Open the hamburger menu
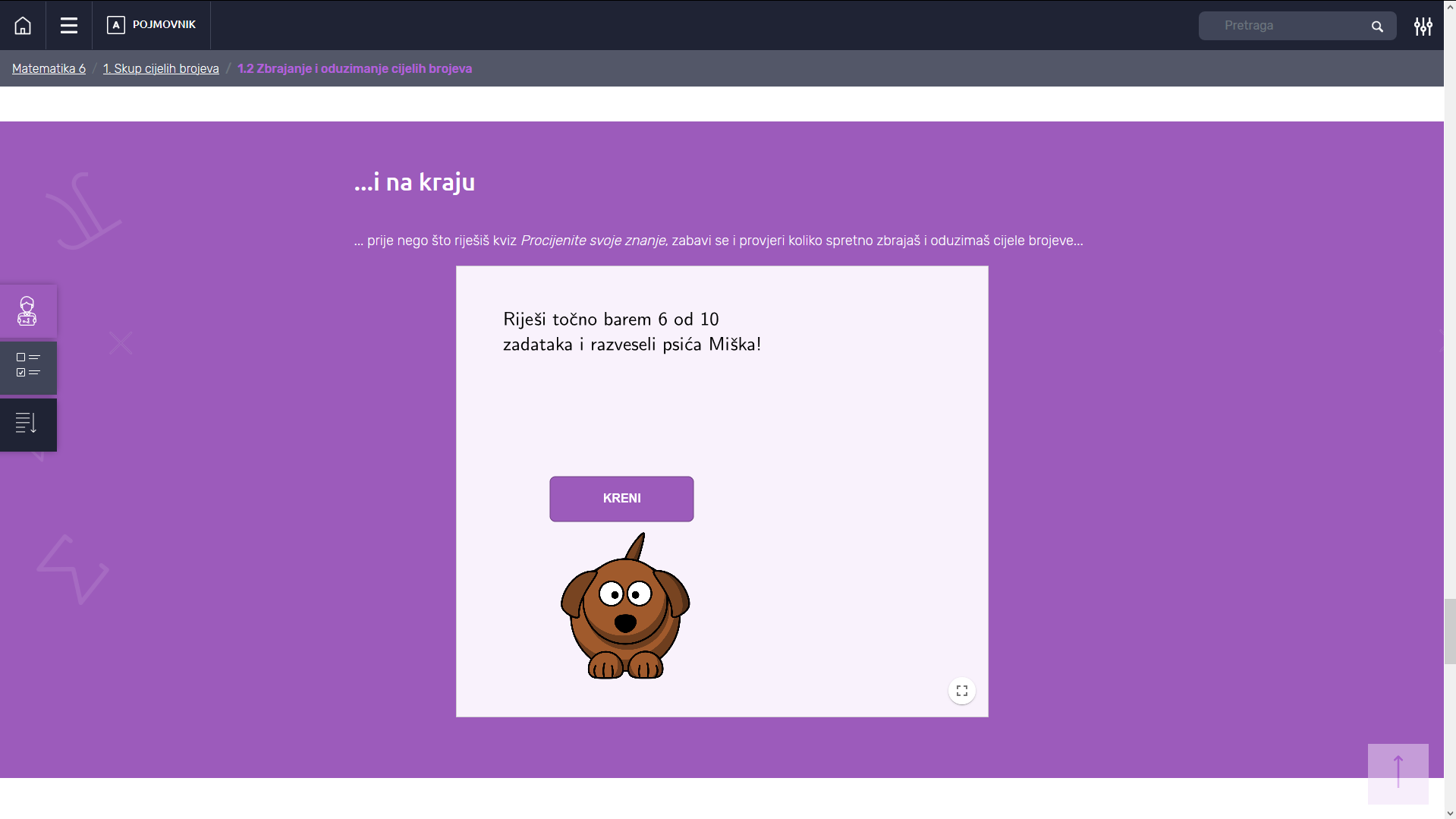This screenshot has width=1456, height=819. pos(69,26)
